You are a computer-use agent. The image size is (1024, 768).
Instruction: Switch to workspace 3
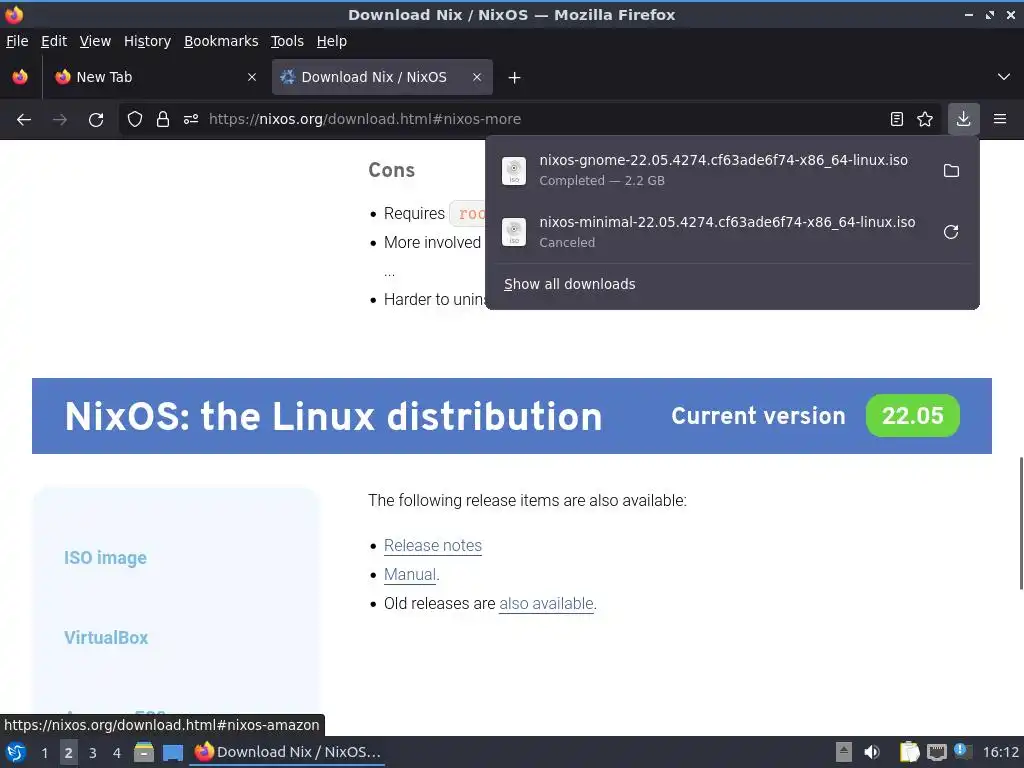(x=93, y=753)
